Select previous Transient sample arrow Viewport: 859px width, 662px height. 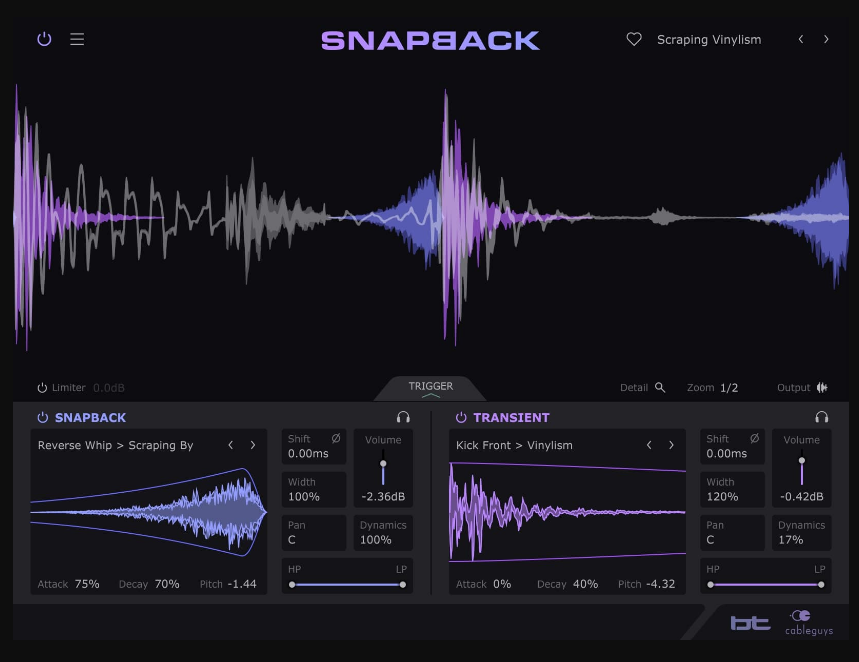coord(649,445)
